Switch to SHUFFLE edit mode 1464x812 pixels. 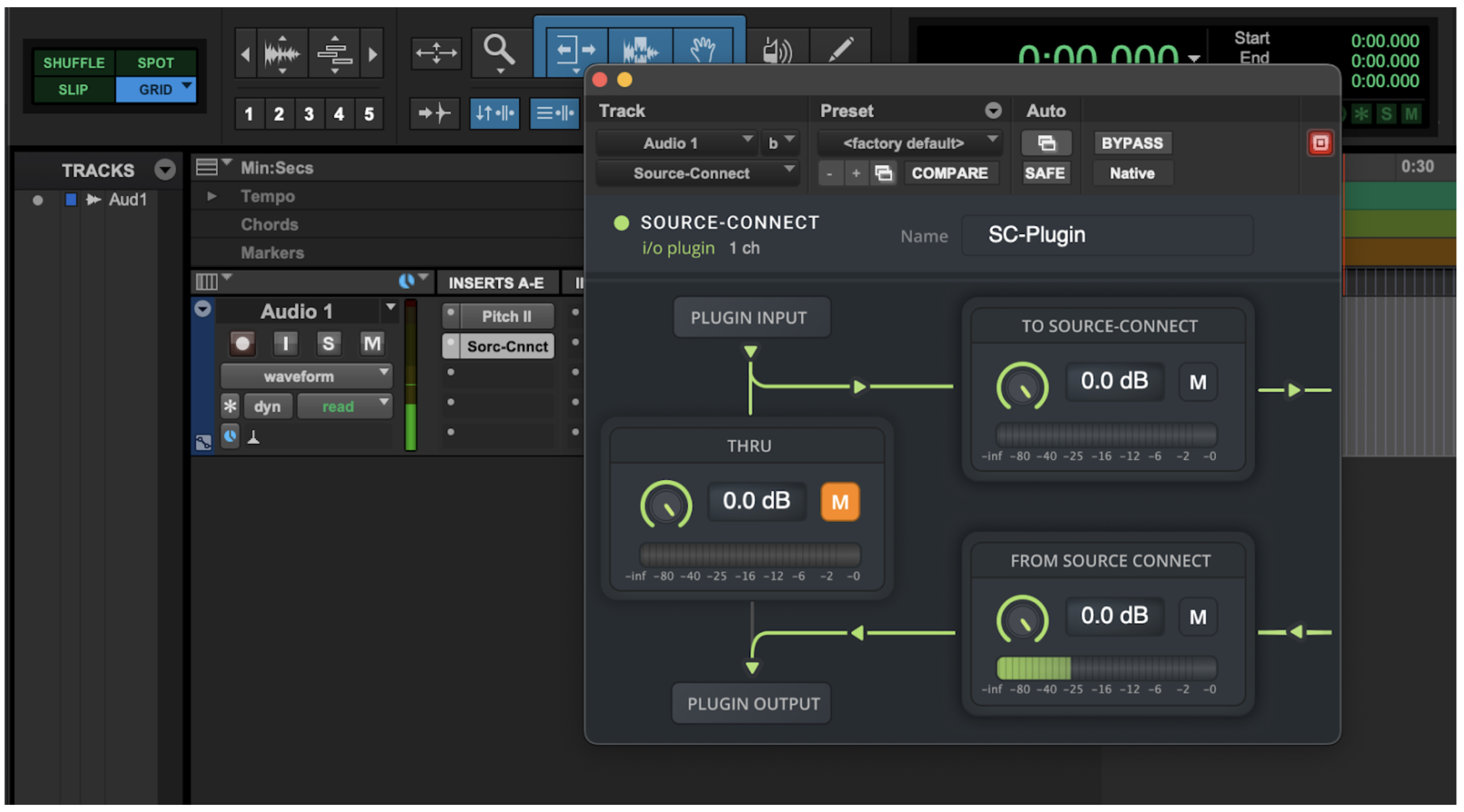73,63
